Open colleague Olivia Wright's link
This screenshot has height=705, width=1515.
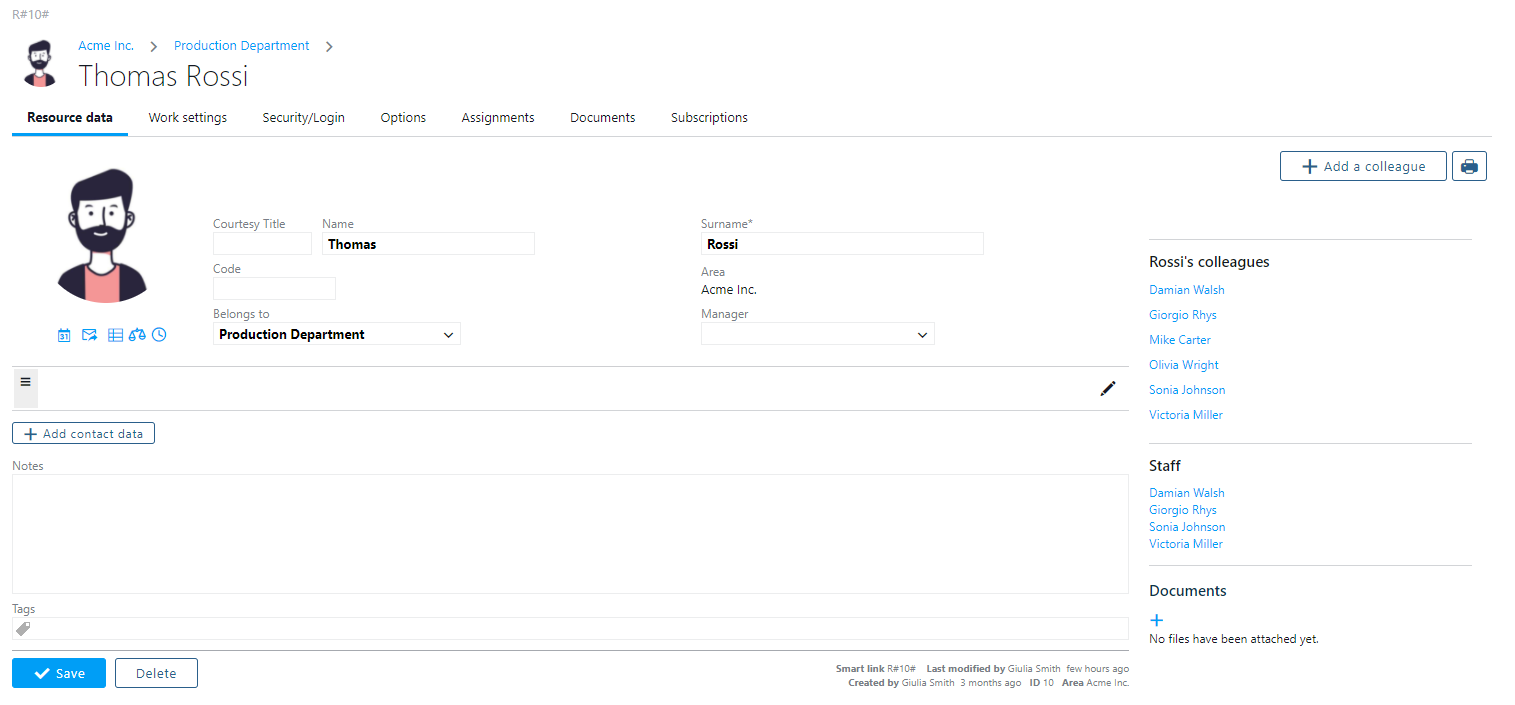click(1184, 365)
